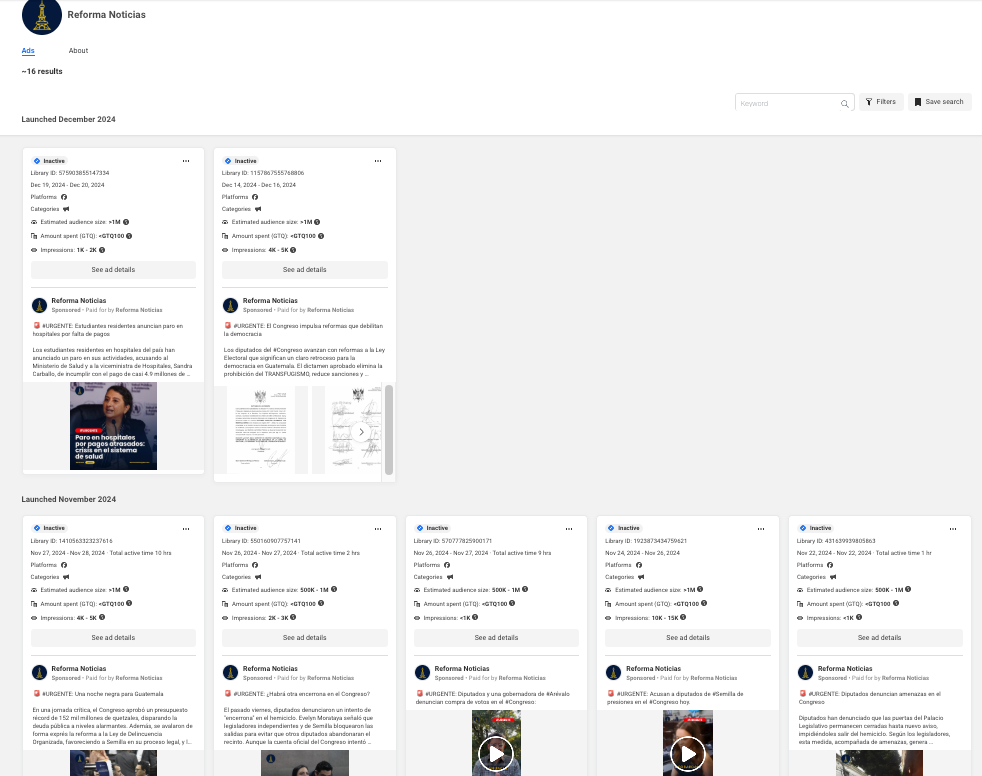See ad details for the Nov 24 ad

pyautogui.click(x=688, y=638)
